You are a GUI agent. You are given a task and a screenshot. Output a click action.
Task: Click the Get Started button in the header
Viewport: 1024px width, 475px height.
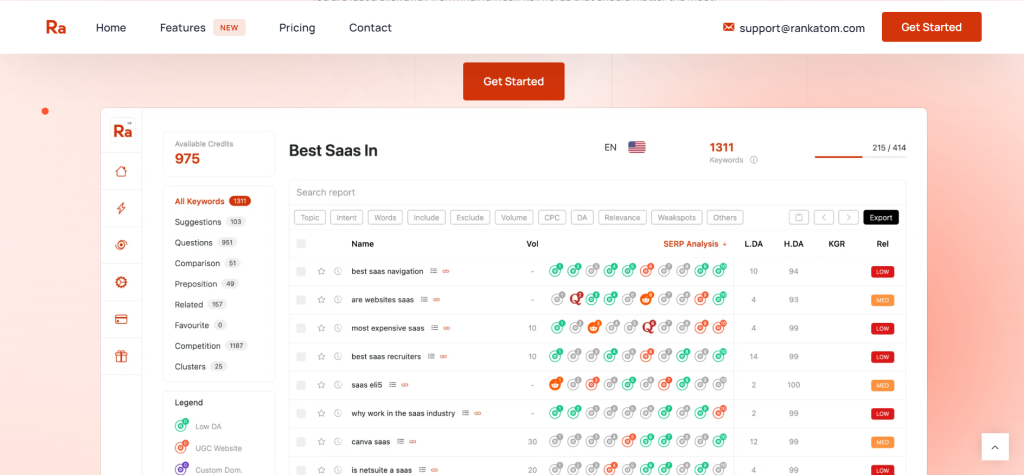click(x=931, y=27)
